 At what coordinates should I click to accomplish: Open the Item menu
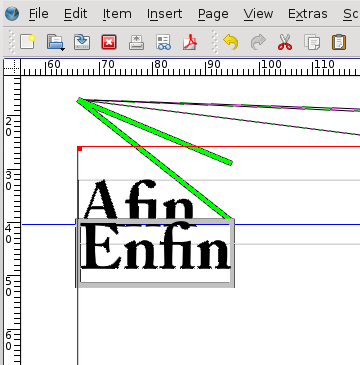(x=117, y=14)
